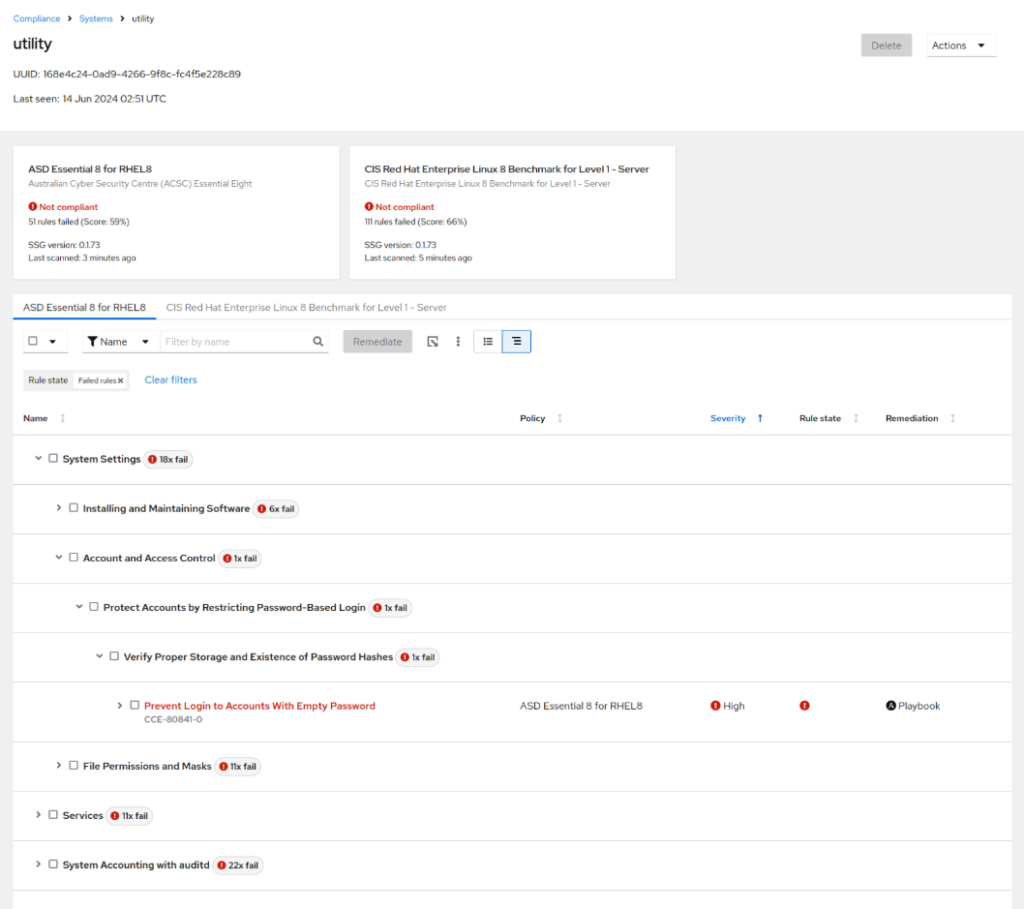
Task: Sort by Policy column arrows
Action: pos(560,419)
